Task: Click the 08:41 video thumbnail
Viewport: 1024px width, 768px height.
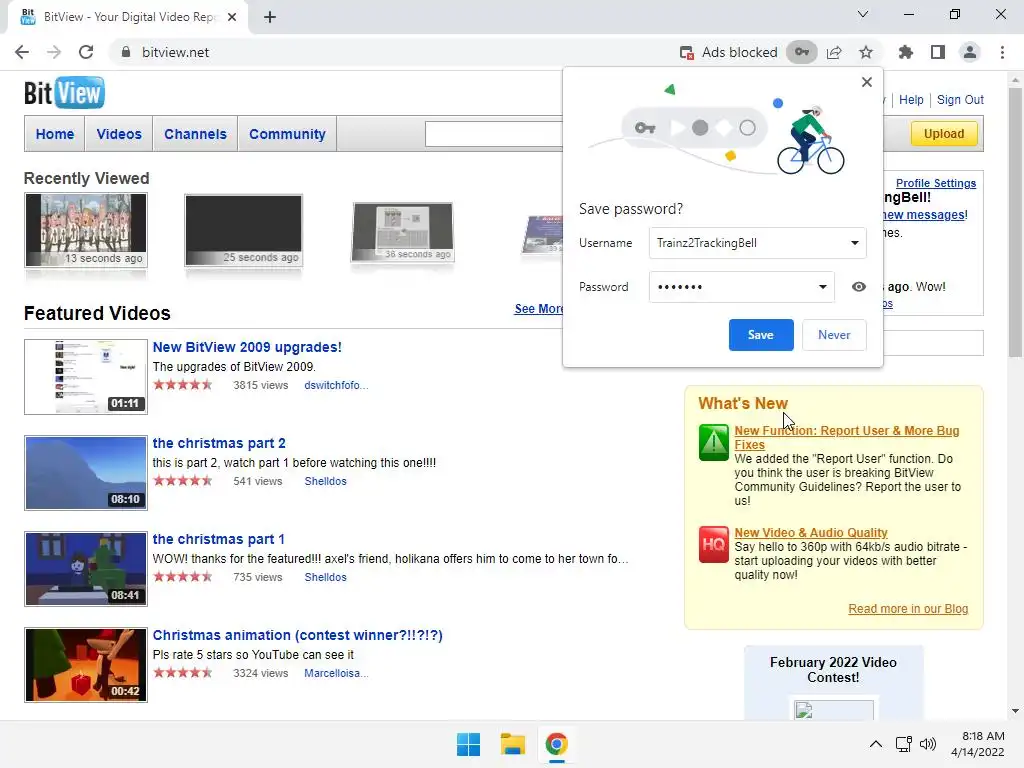Action: [86, 569]
